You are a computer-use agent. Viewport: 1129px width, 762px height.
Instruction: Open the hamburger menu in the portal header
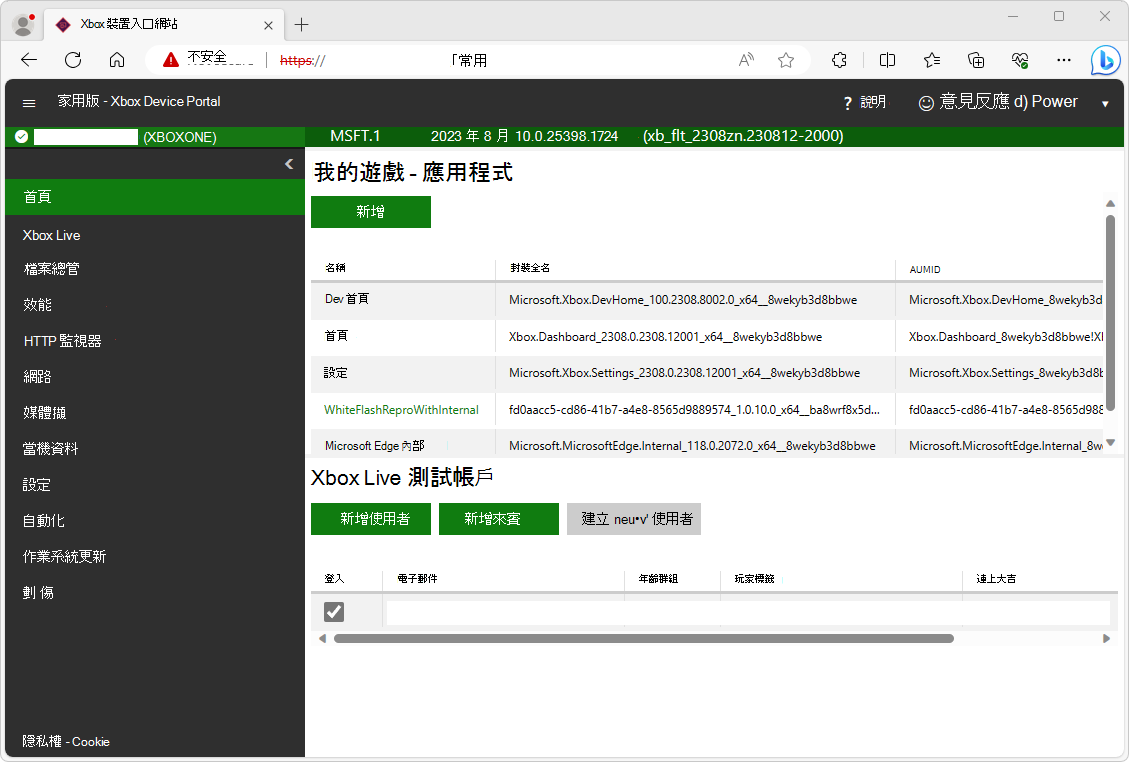tap(29, 103)
